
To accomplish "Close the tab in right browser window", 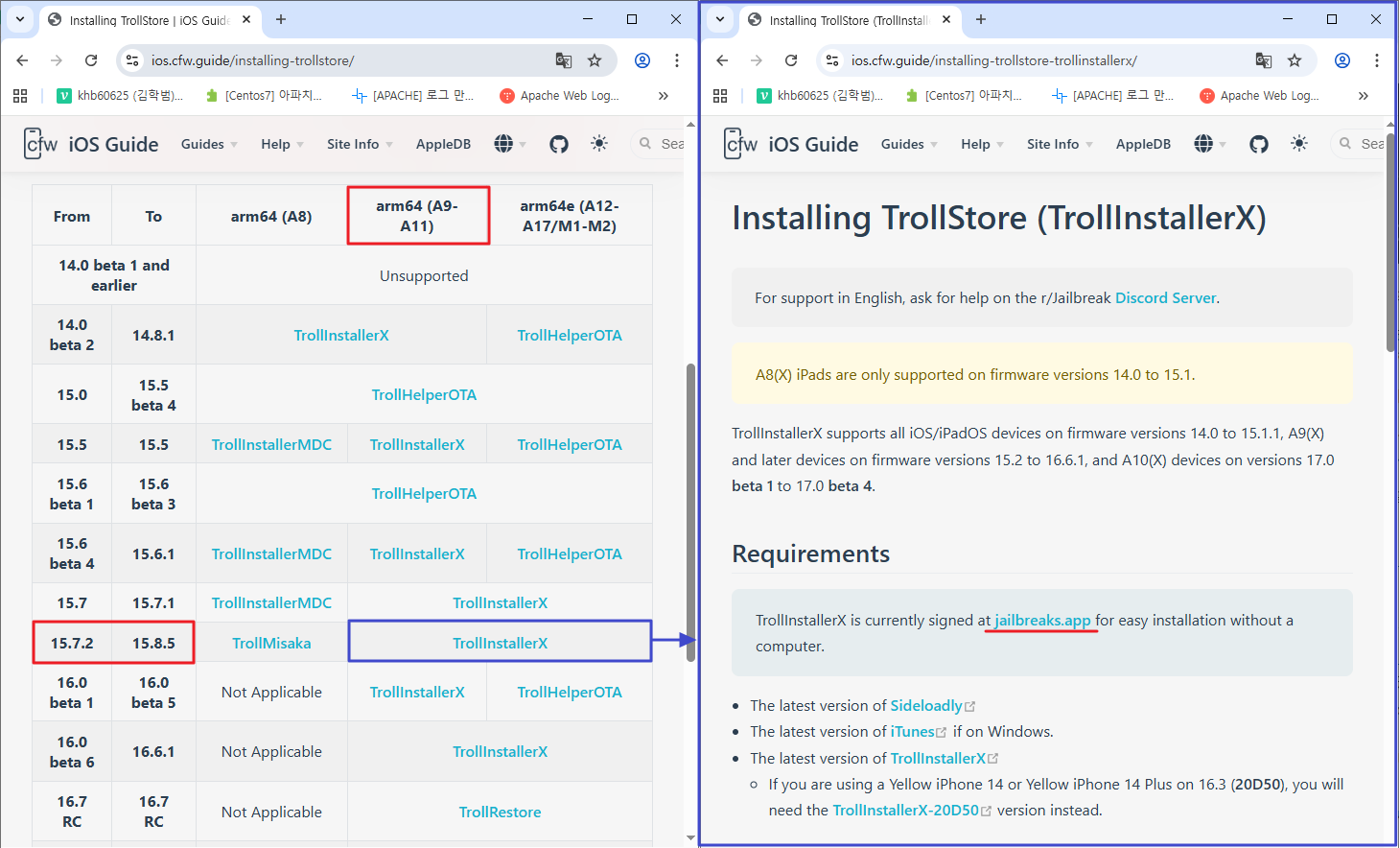I will click(946, 19).
